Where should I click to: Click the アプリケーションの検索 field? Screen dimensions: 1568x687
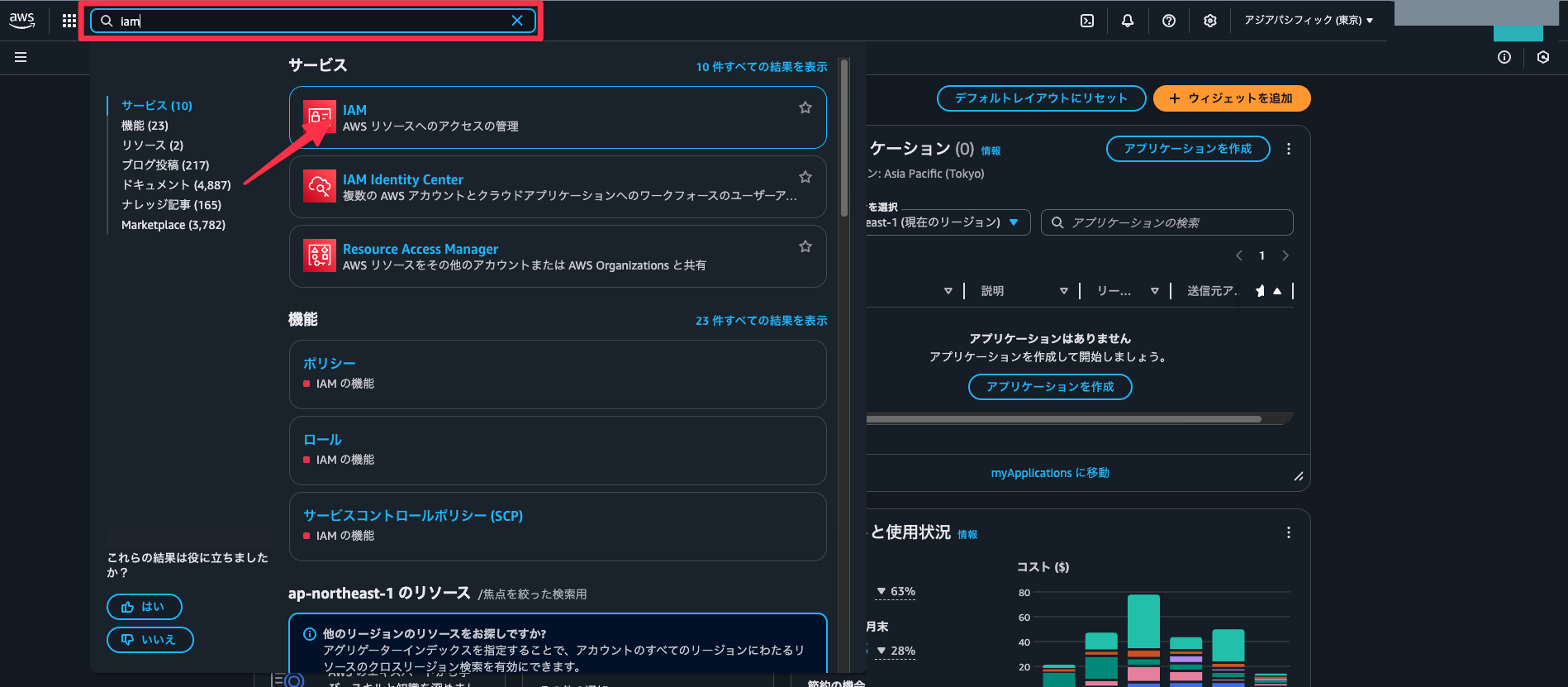[x=1167, y=222]
